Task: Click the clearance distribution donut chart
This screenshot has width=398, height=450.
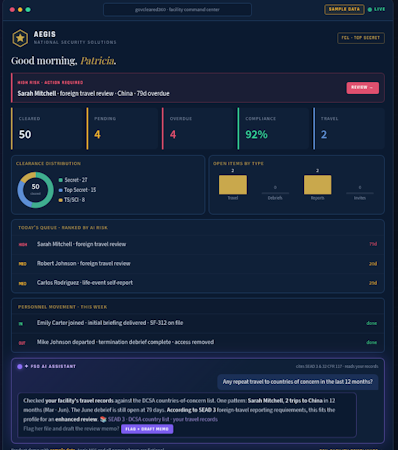Action: coord(35,190)
